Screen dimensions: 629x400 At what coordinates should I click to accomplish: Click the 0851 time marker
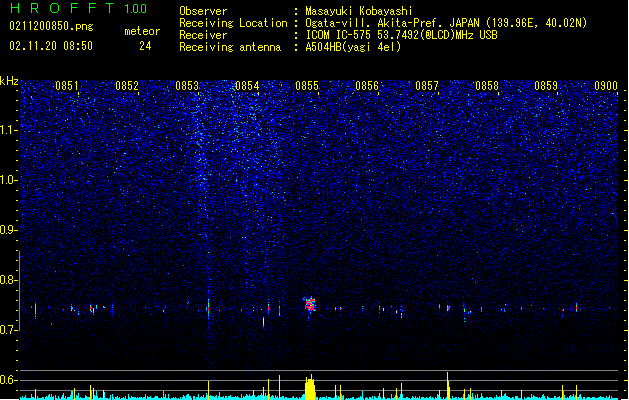point(67,86)
